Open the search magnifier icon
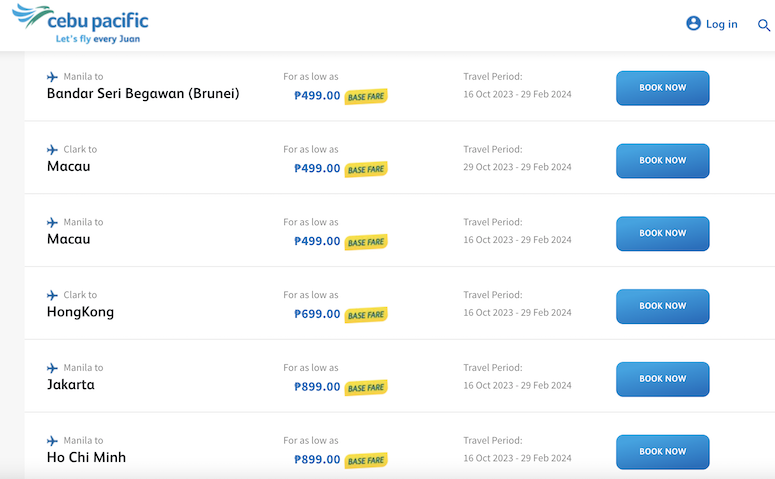 [x=764, y=25]
